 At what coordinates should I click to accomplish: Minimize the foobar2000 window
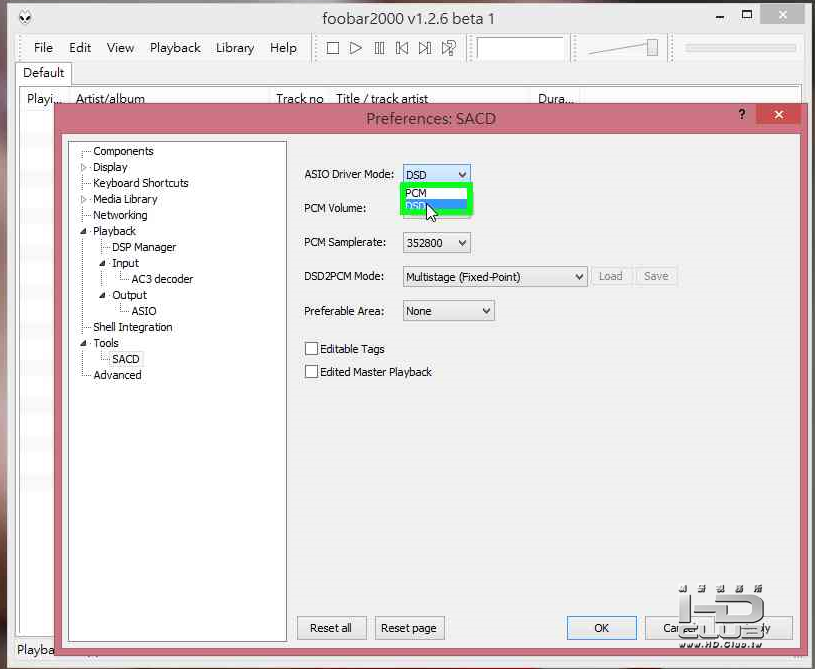[720, 17]
